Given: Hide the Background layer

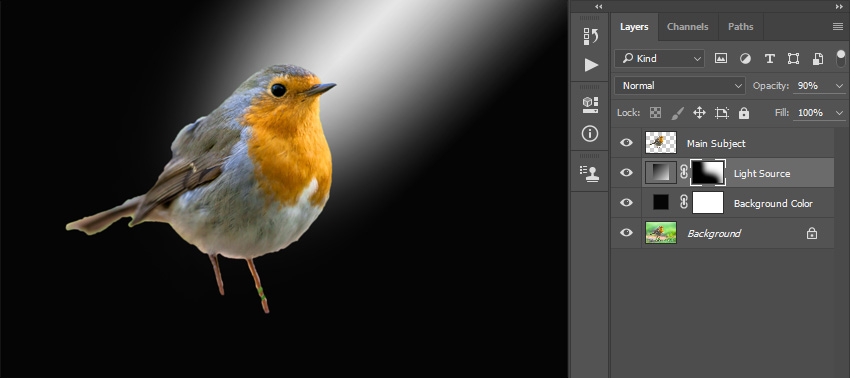Looking at the screenshot, I should [x=626, y=232].
